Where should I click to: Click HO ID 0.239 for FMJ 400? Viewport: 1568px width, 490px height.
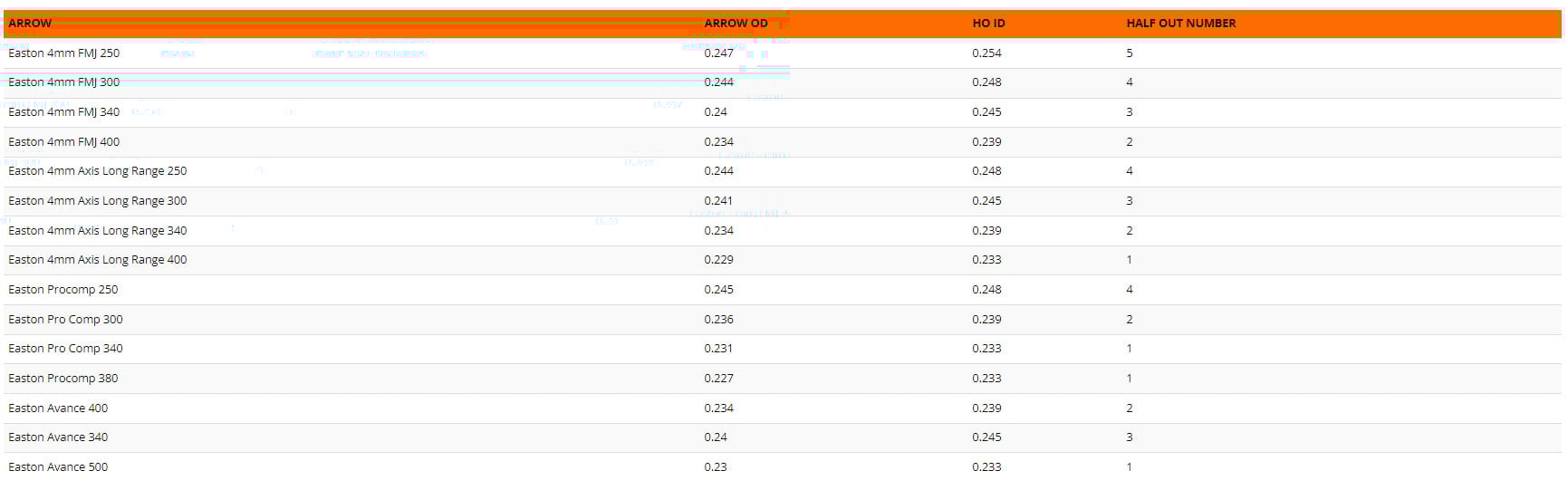point(986,142)
